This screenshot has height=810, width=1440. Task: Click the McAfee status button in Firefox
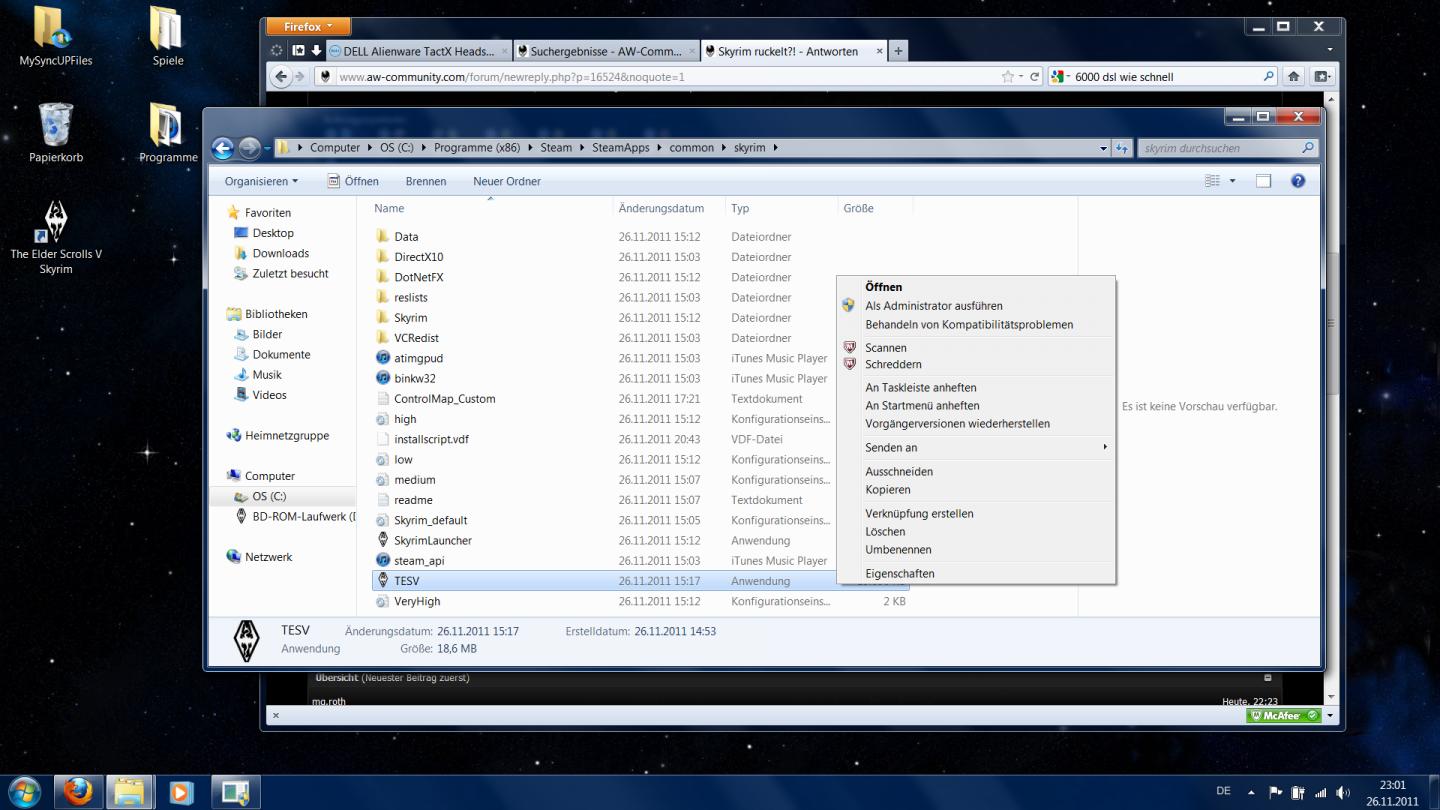[1284, 716]
